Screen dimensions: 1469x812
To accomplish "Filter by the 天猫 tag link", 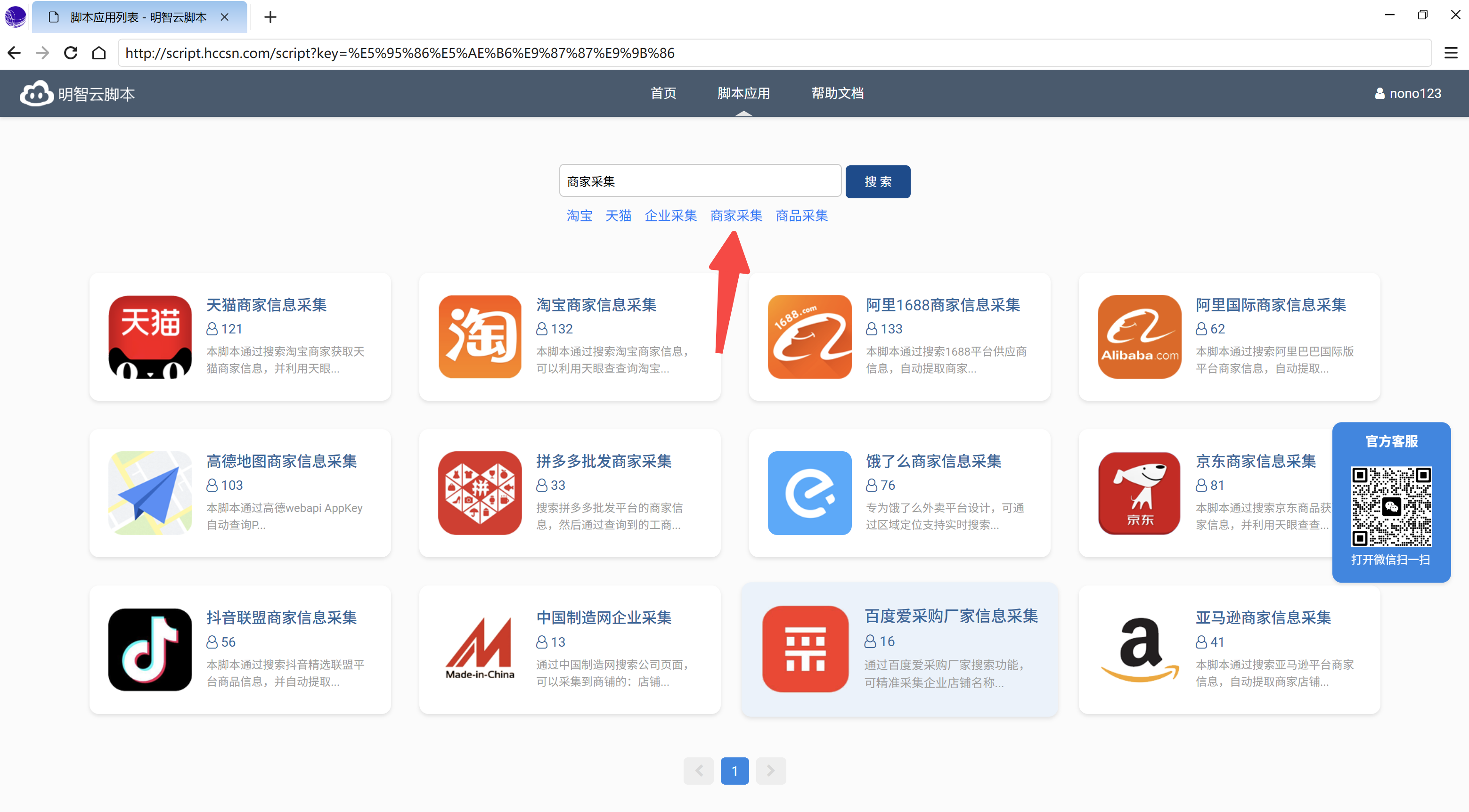I will click(x=618, y=216).
